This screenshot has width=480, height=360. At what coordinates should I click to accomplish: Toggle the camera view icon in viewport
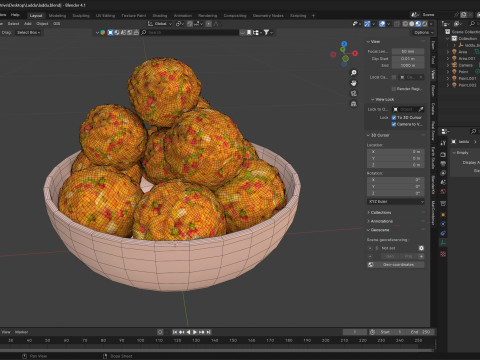click(354, 93)
